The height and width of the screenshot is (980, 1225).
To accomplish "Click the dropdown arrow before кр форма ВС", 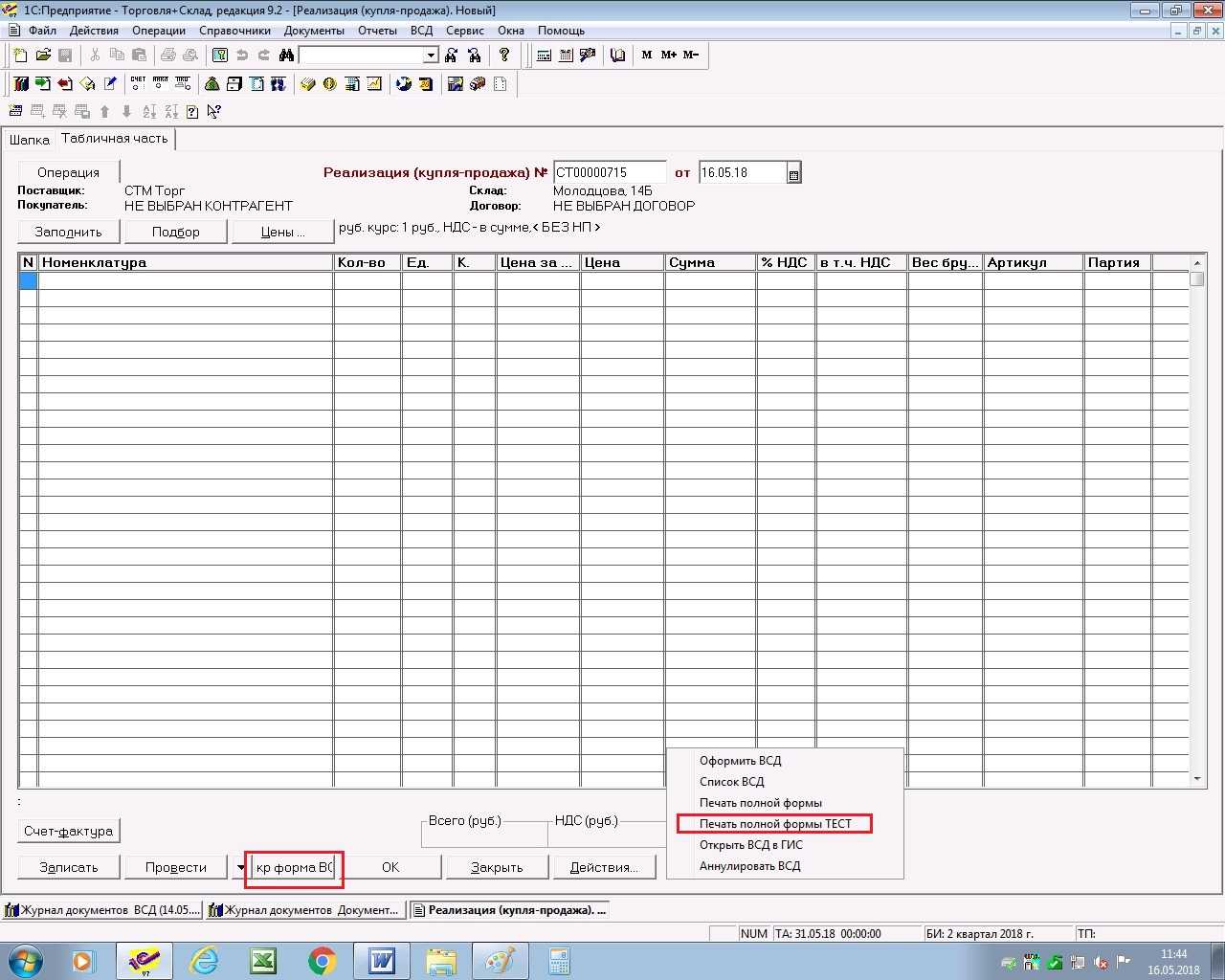I will click(239, 867).
